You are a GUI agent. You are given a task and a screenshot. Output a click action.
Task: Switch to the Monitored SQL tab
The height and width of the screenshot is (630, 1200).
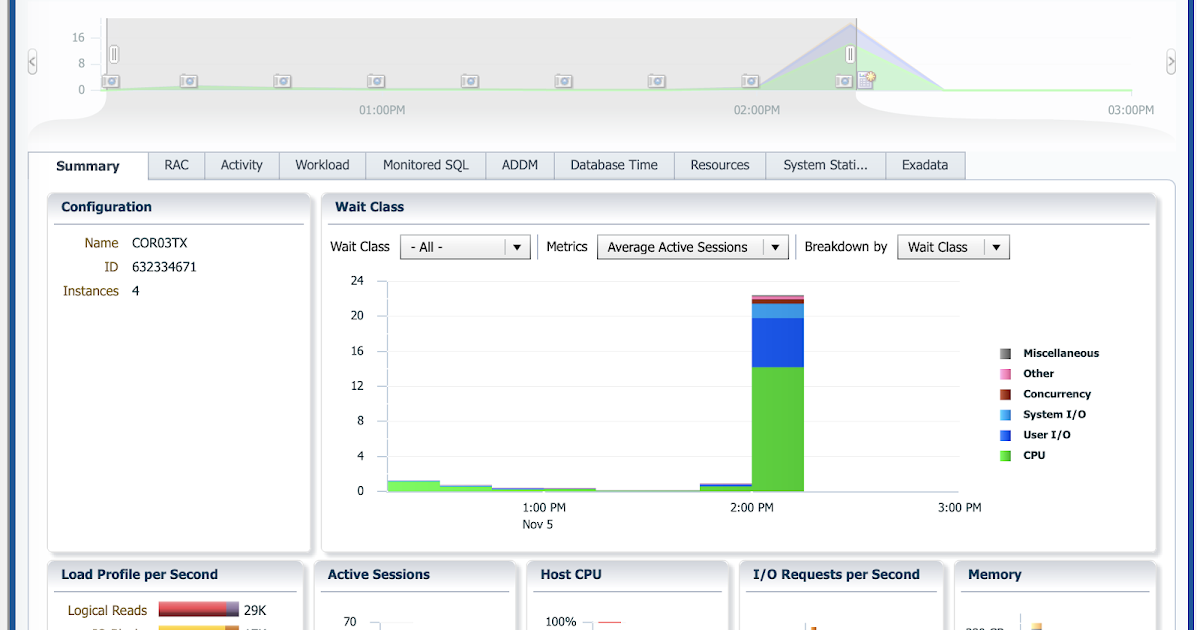pos(425,165)
